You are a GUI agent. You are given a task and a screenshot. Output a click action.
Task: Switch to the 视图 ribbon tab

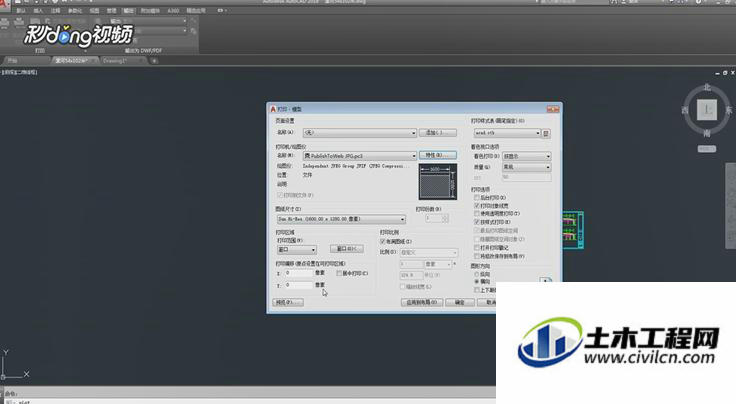(94, 10)
